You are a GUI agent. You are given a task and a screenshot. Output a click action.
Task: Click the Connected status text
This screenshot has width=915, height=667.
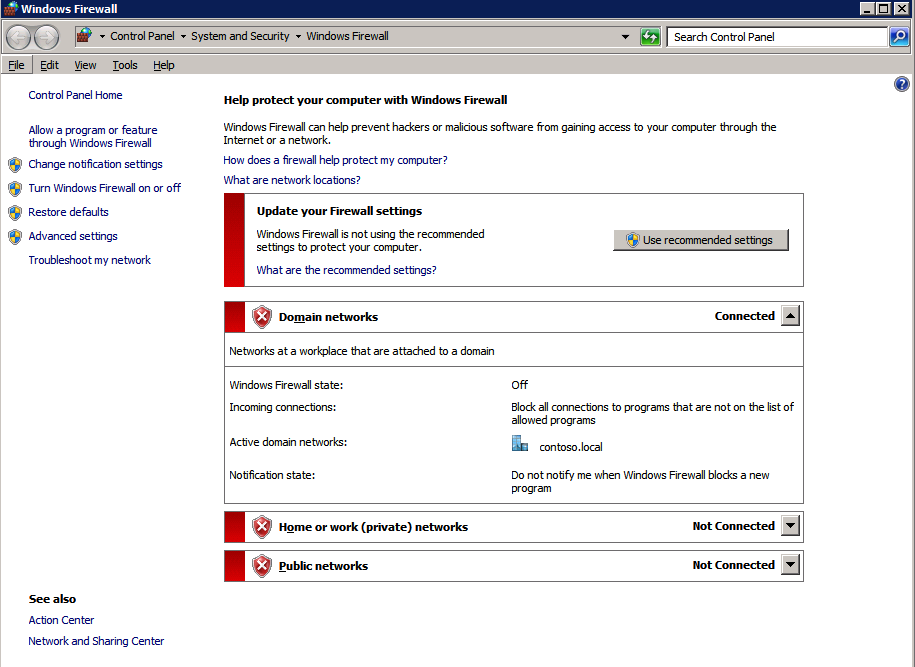click(x=745, y=316)
